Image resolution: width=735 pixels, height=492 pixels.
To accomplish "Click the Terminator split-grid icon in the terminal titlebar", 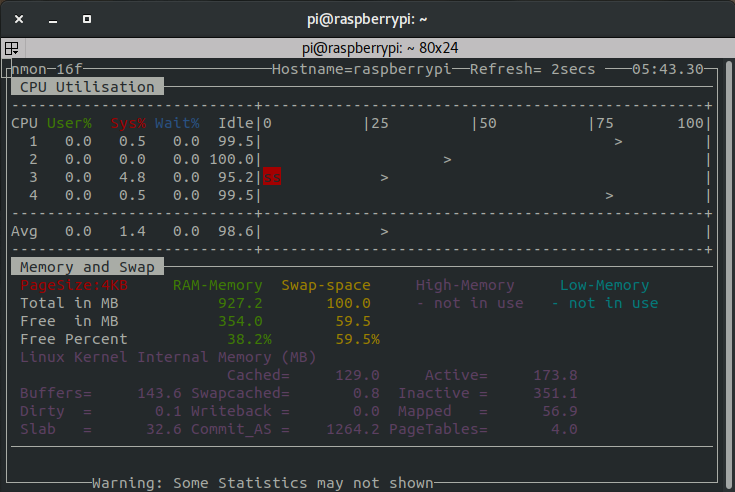I will tap(11, 48).
